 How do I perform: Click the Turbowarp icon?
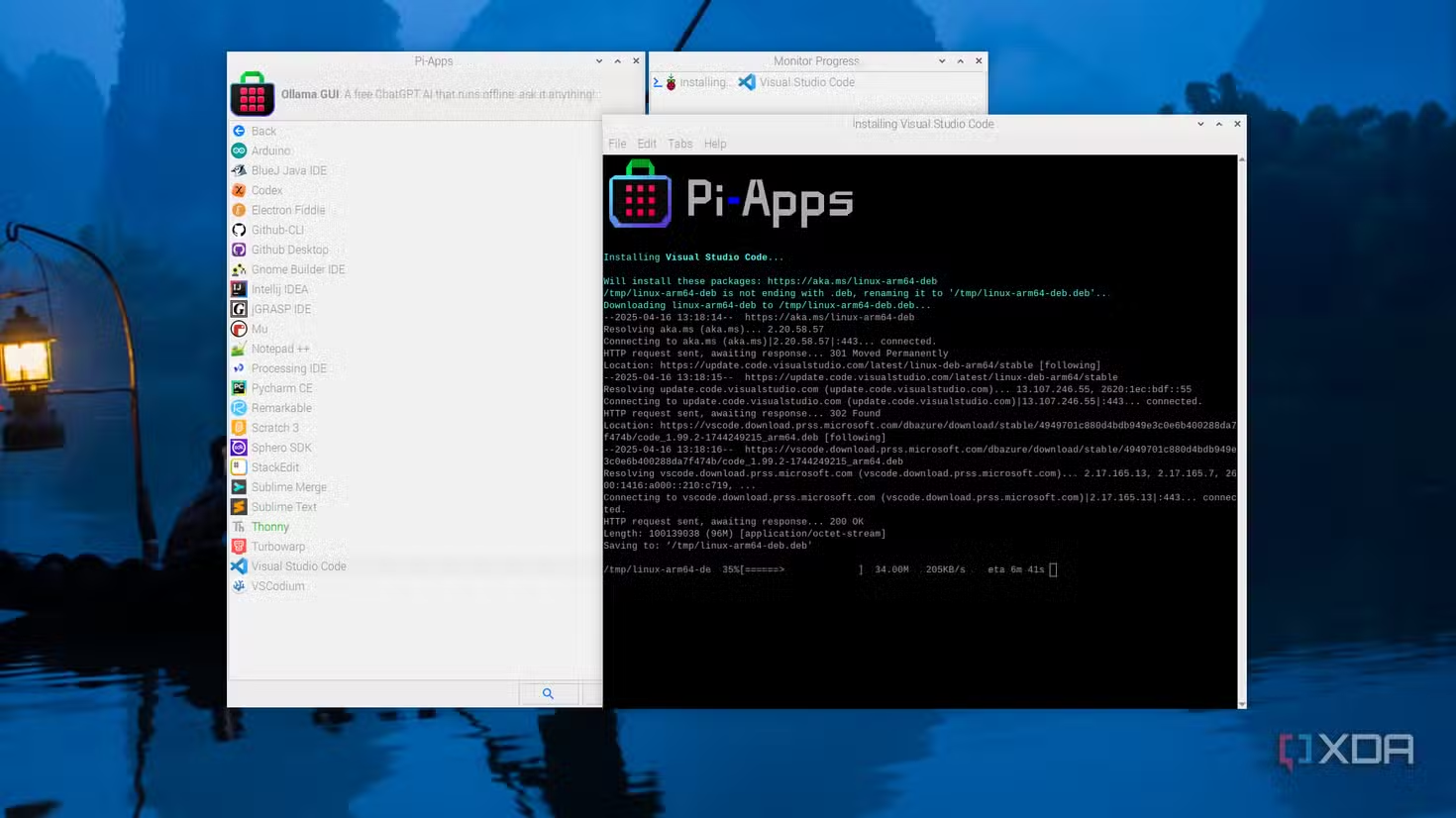[239, 547]
